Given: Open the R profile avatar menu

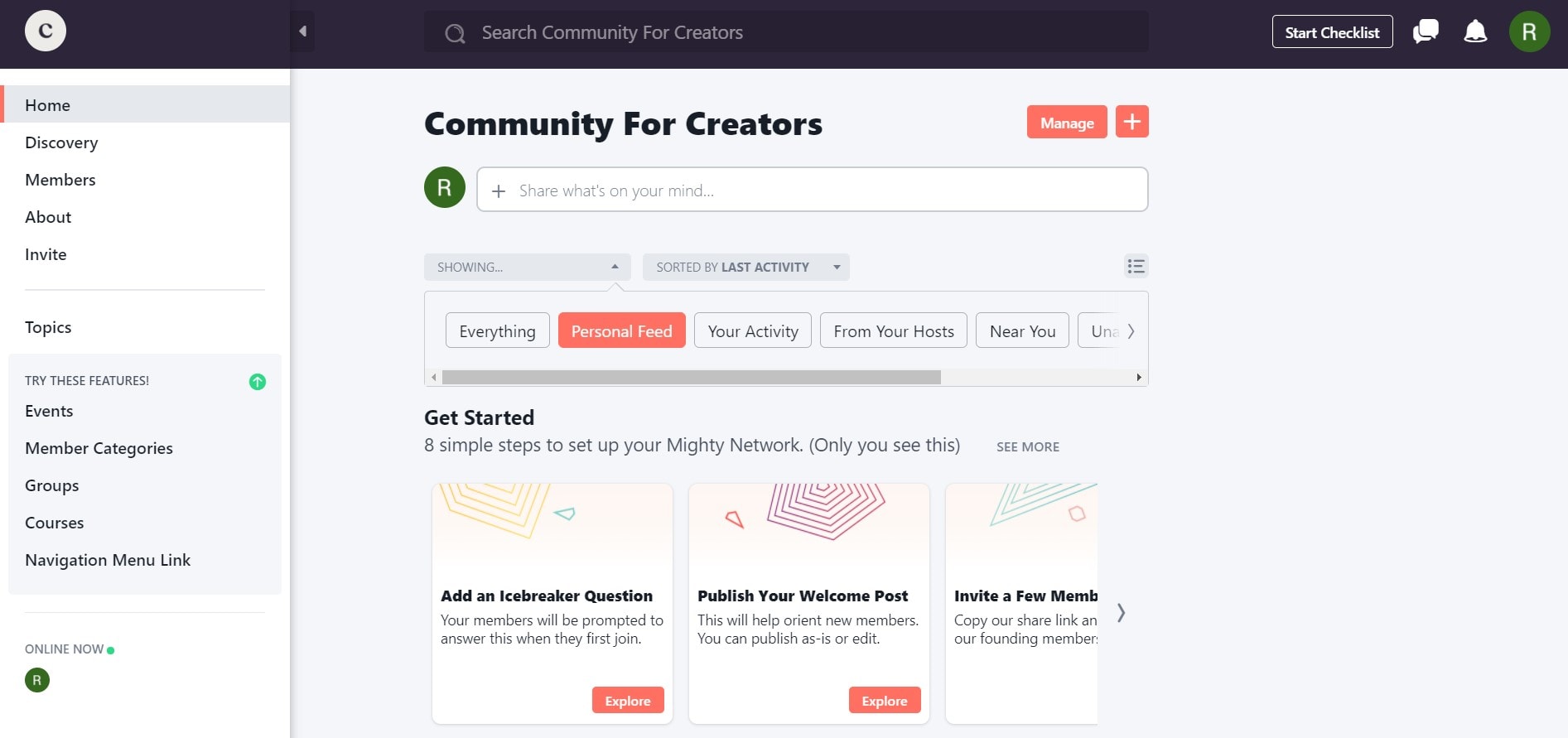Looking at the screenshot, I should click(x=1530, y=31).
